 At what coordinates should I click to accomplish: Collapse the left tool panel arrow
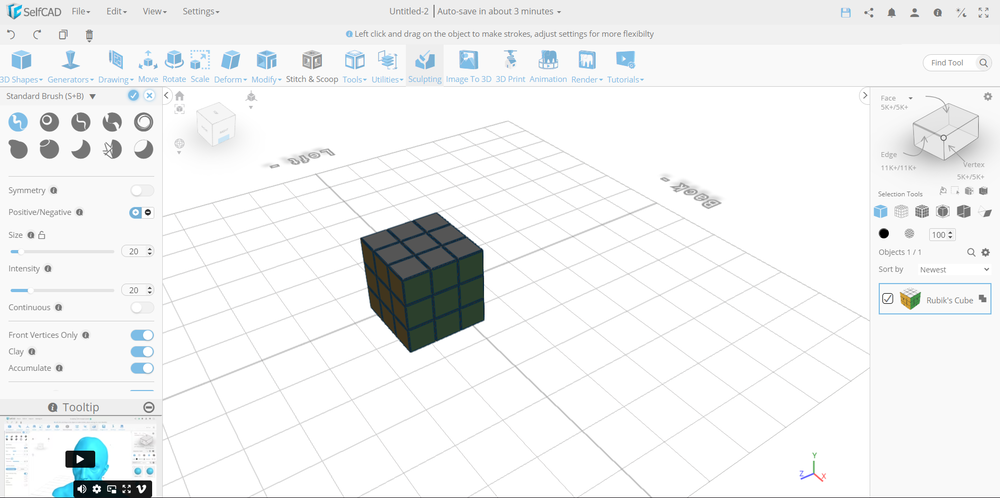pyautogui.click(x=167, y=96)
